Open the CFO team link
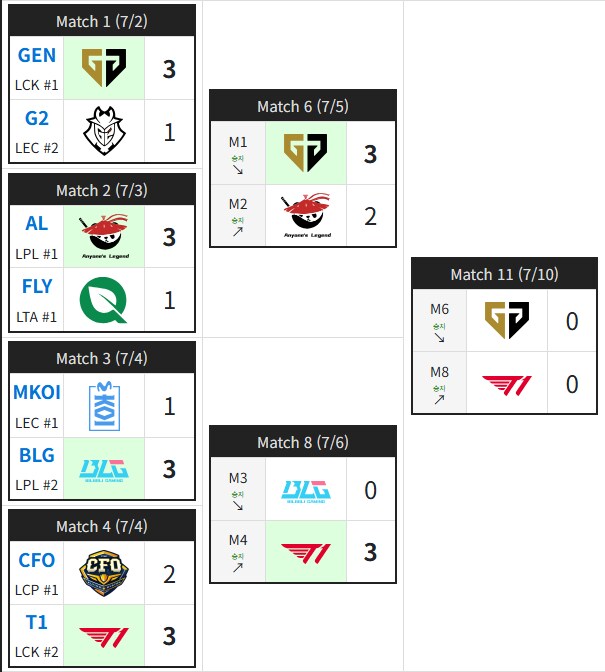 click(x=37, y=560)
